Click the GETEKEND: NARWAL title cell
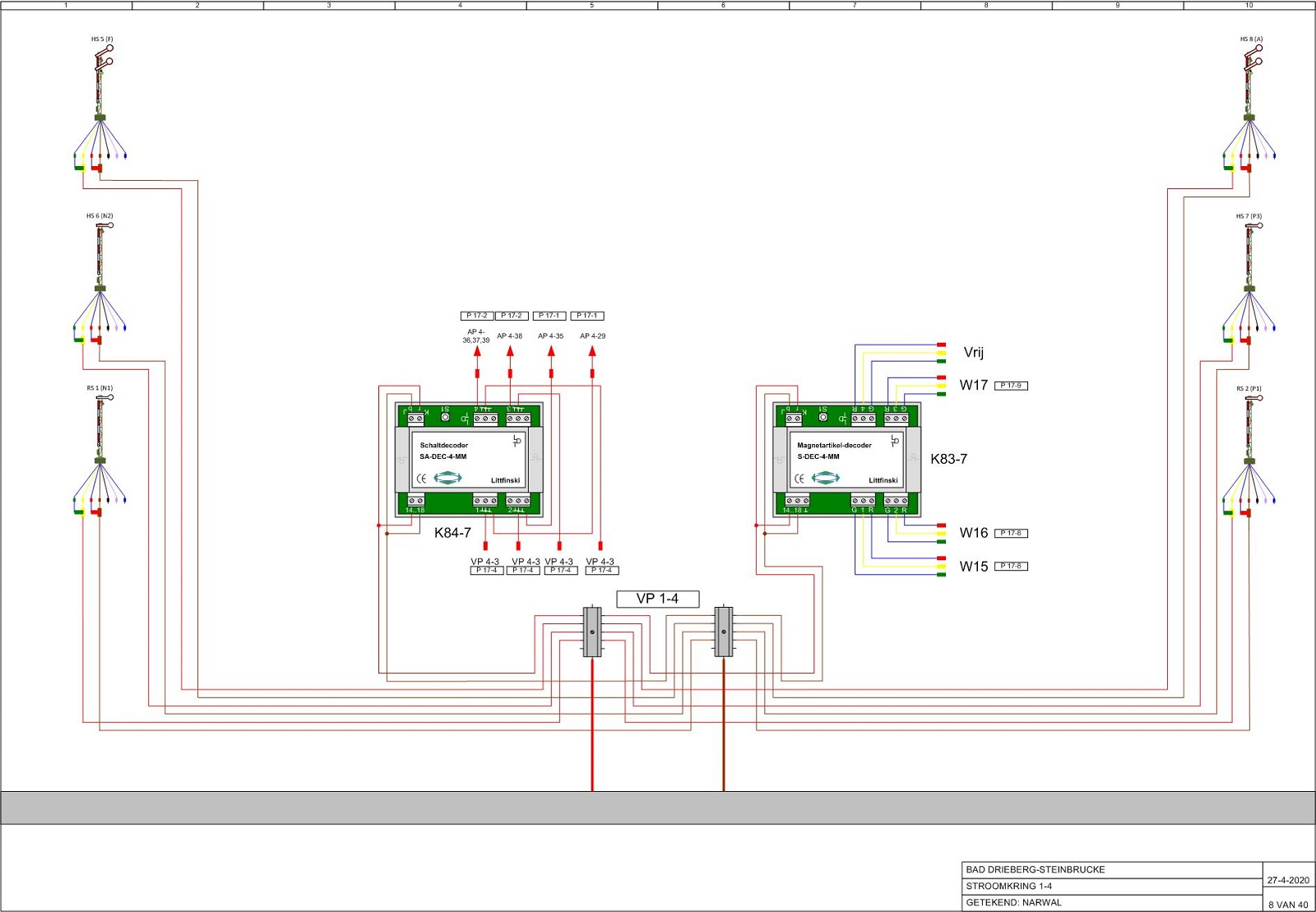The width and height of the screenshot is (1316, 912). pos(1112,902)
